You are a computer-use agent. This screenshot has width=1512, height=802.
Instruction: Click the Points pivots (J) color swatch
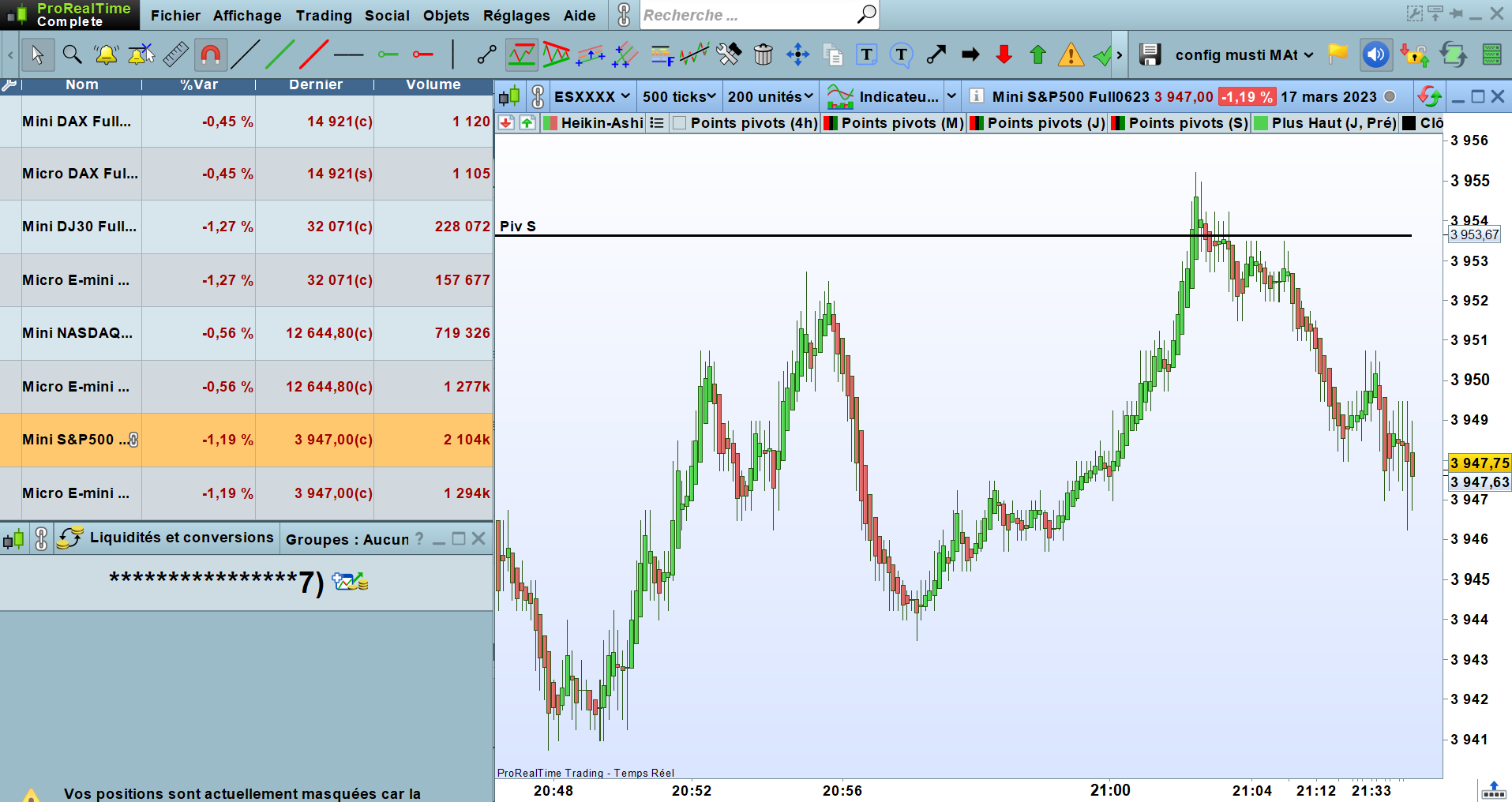[977, 123]
